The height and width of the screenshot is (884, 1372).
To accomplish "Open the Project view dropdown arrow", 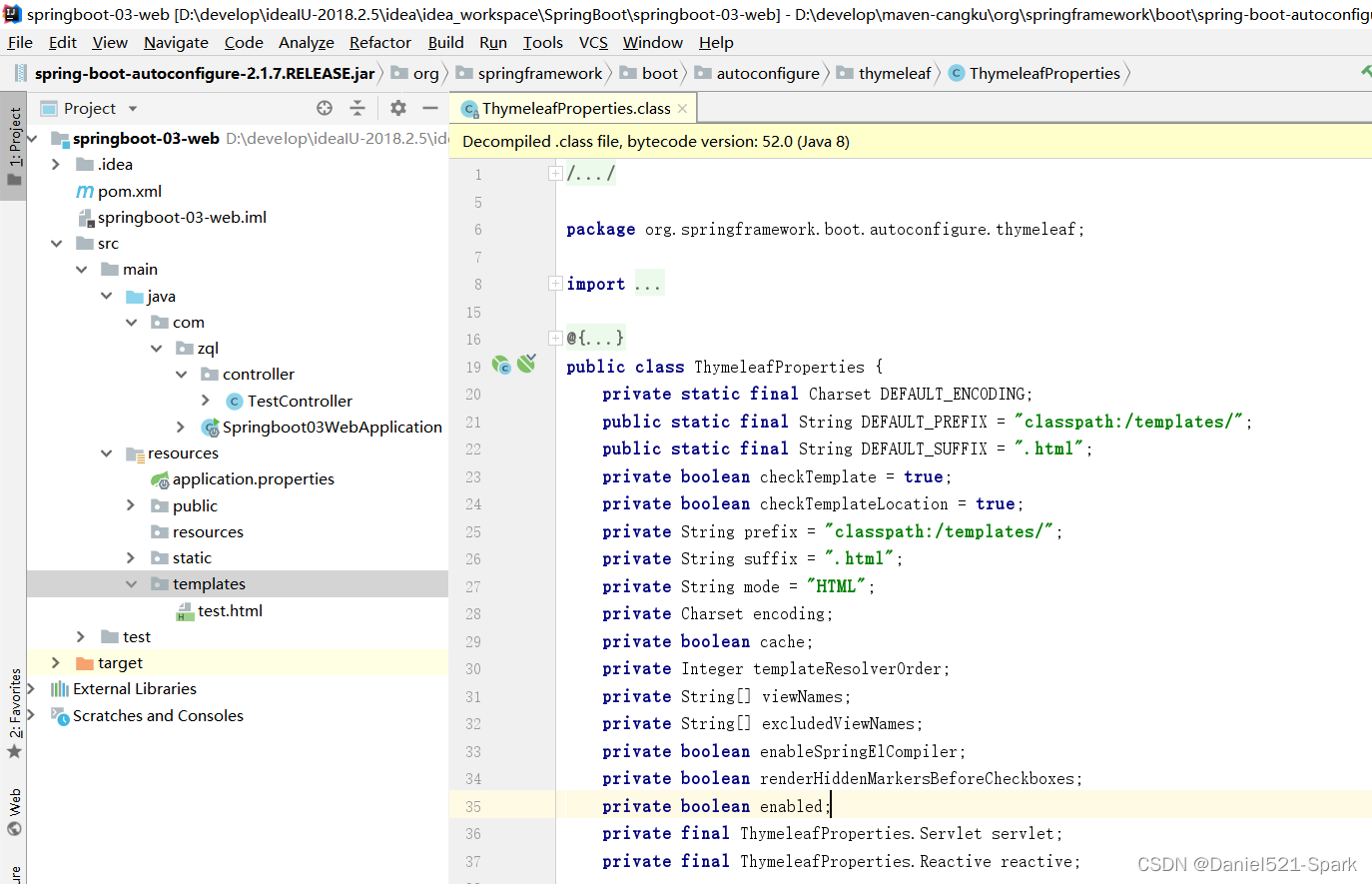I will 133,109.
